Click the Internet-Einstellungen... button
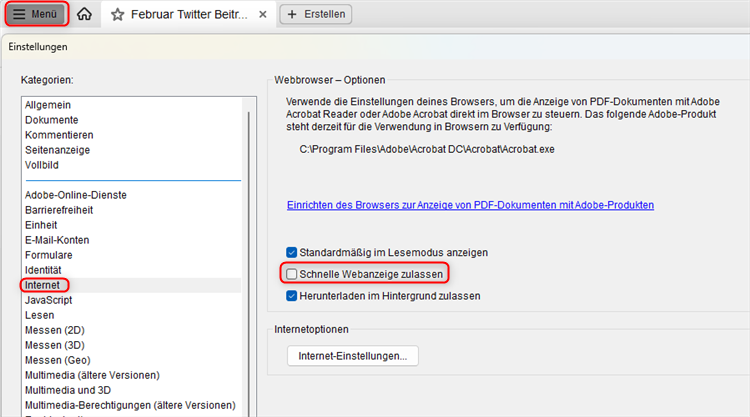The width and height of the screenshot is (750, 417). click(x=353, y=356)
